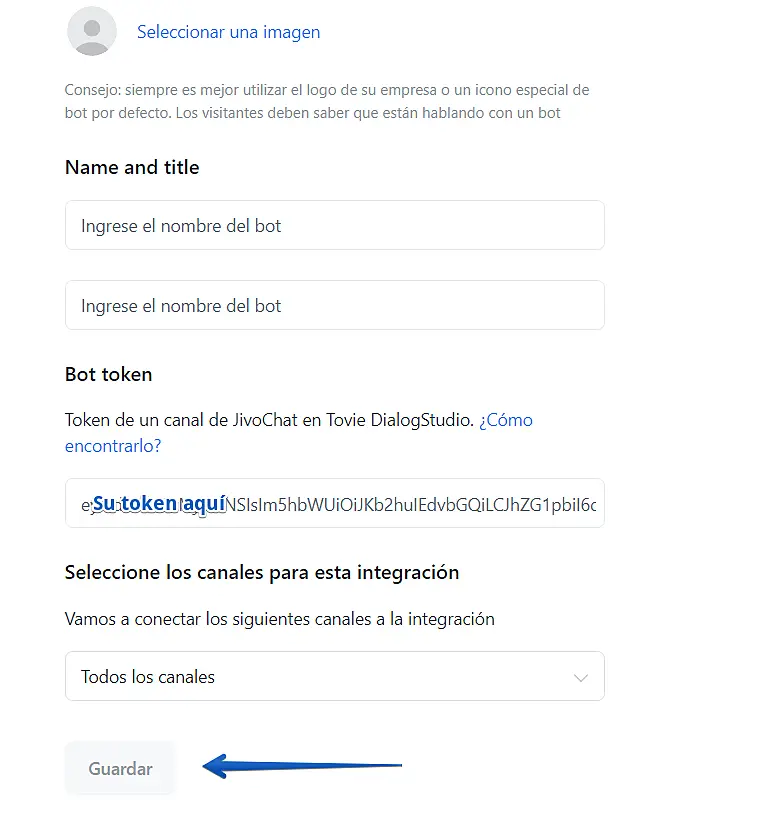The image size is (770, 823).
Task: Click the "Name and title" heading
Action: tap(132, 168)
